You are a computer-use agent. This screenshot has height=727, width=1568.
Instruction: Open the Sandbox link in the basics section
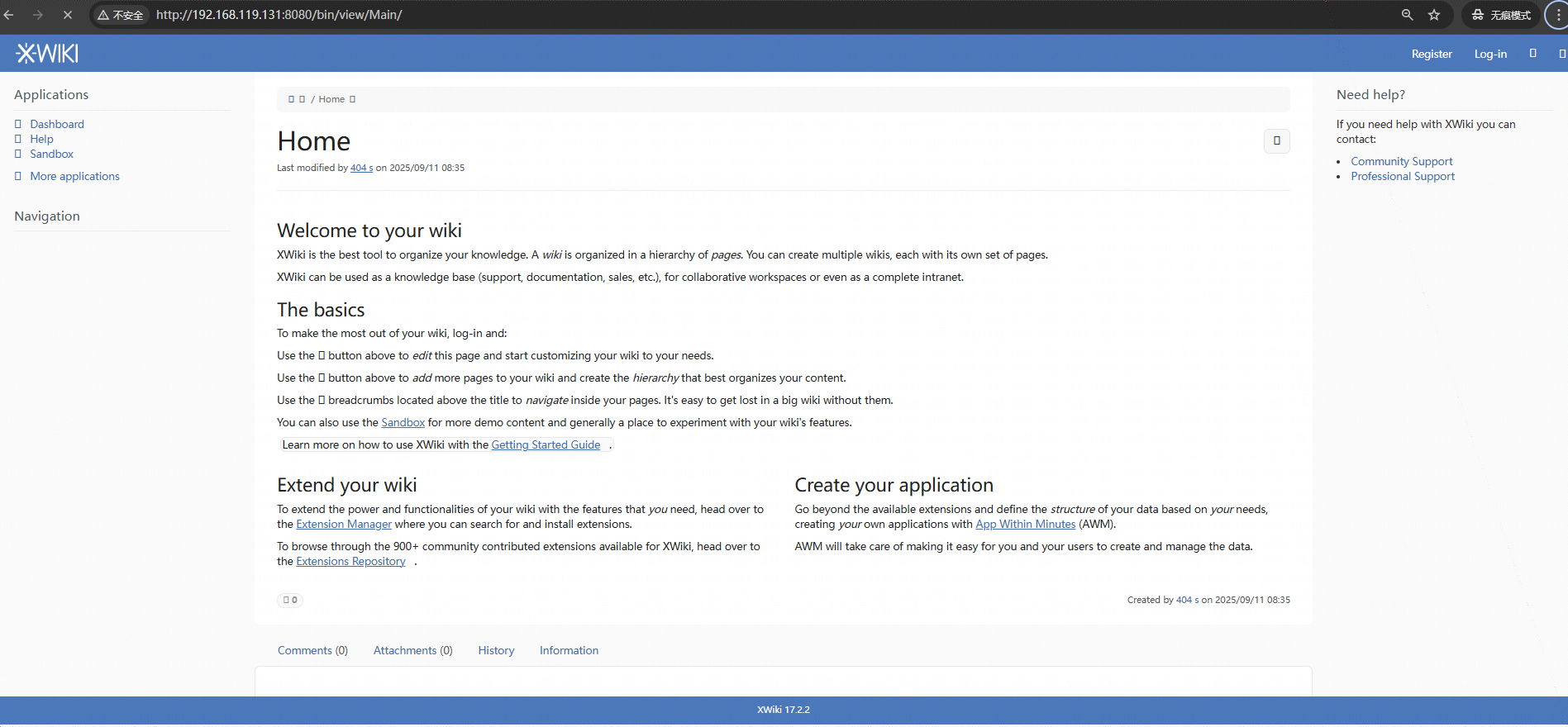pyautogui.click(x=403, y=422)
